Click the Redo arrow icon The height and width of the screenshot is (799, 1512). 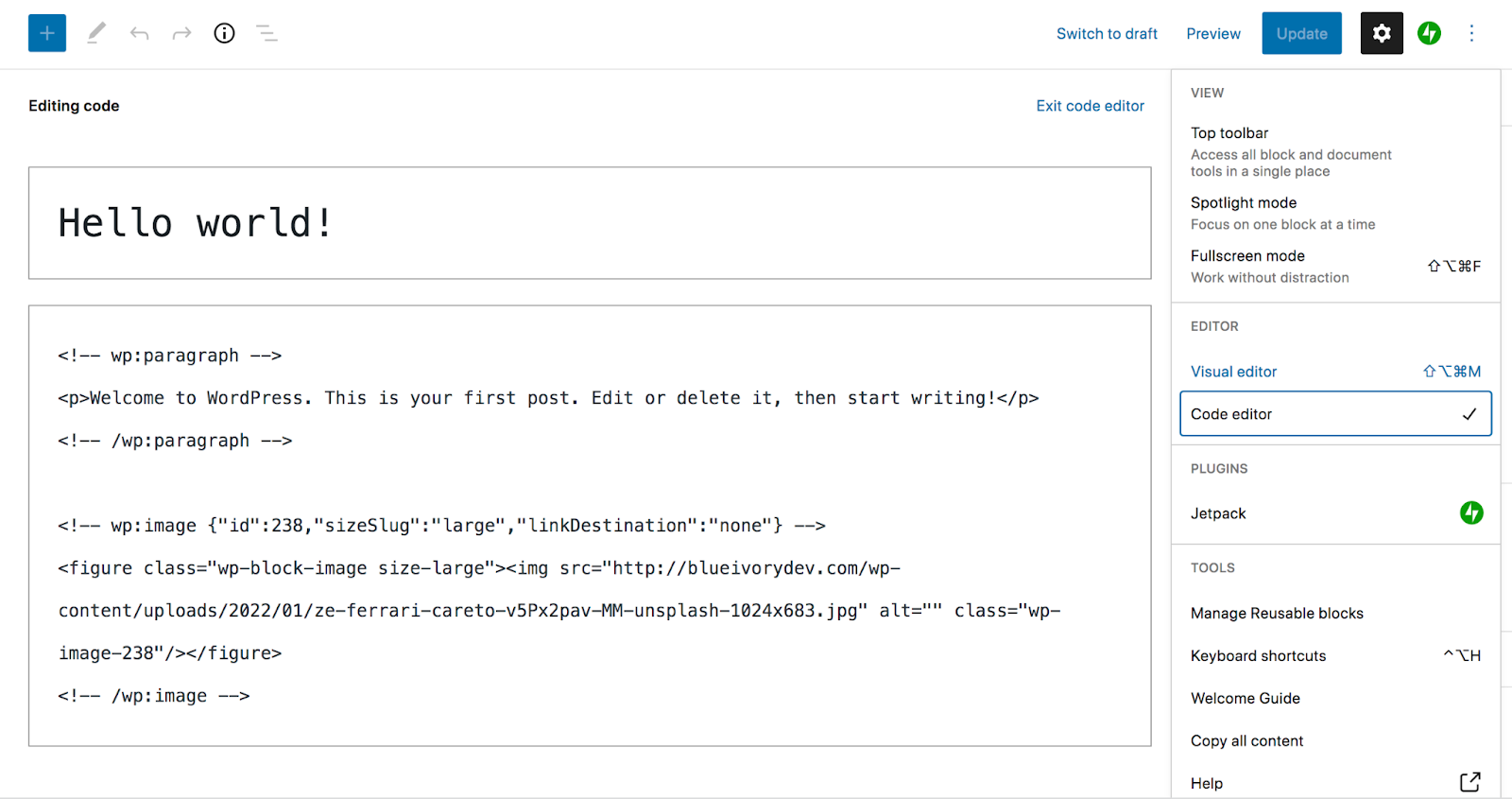pyautogui.click(x=181, y=33)
